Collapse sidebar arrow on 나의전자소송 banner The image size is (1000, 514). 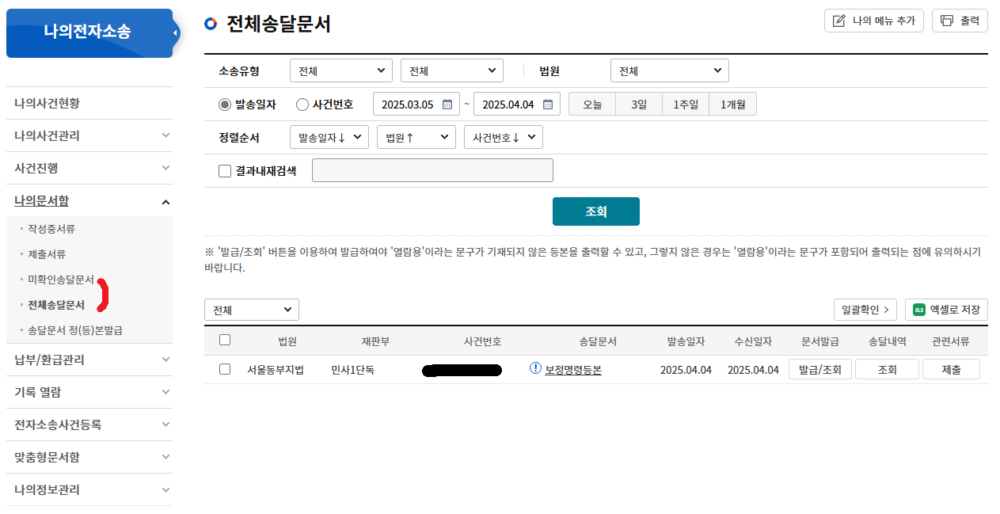point(176,33)
